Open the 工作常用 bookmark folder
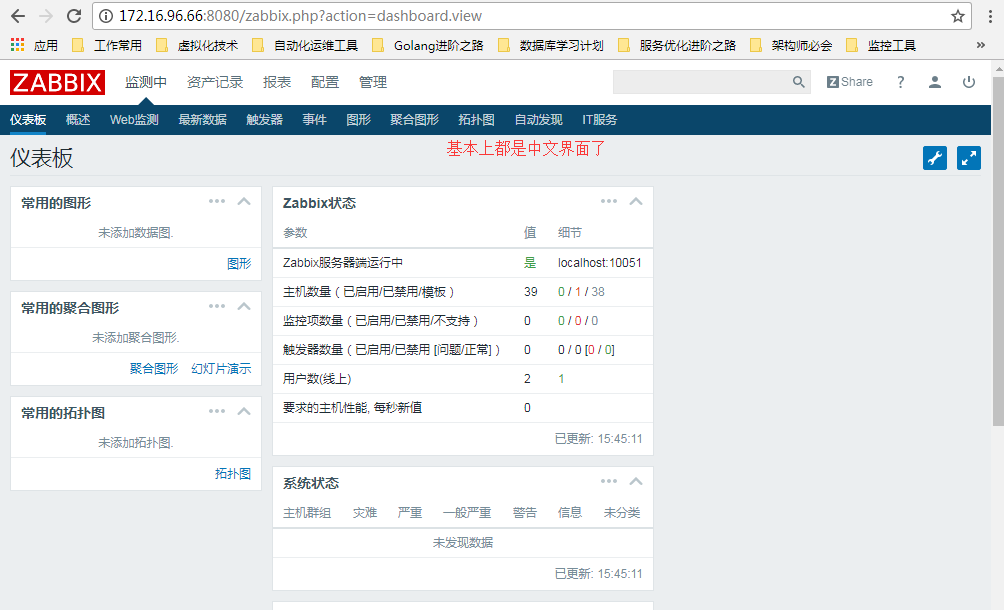The image size is (1004, 610). coord(107,45)
